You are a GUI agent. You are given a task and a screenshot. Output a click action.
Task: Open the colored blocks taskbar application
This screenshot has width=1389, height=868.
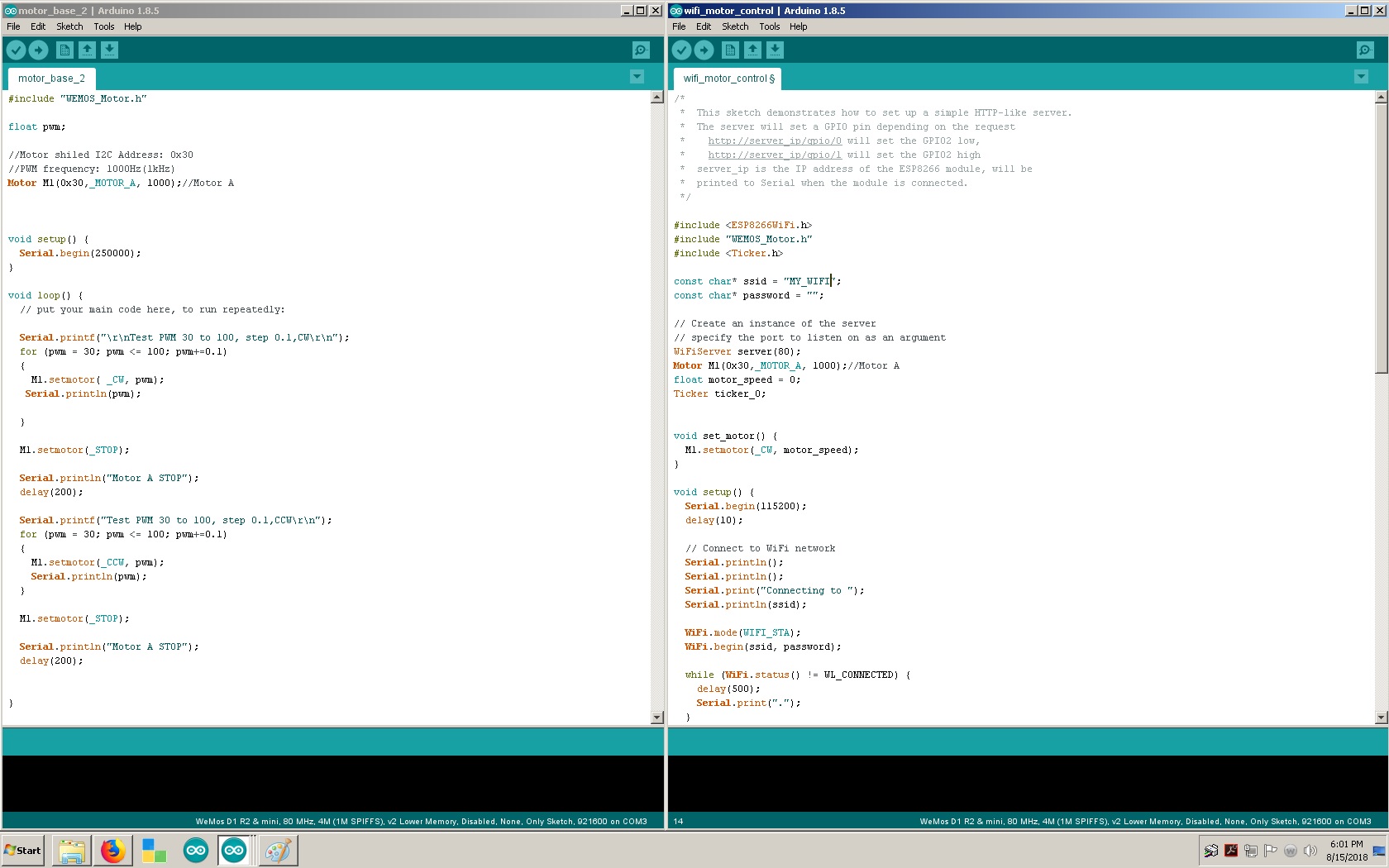(154, 850)
